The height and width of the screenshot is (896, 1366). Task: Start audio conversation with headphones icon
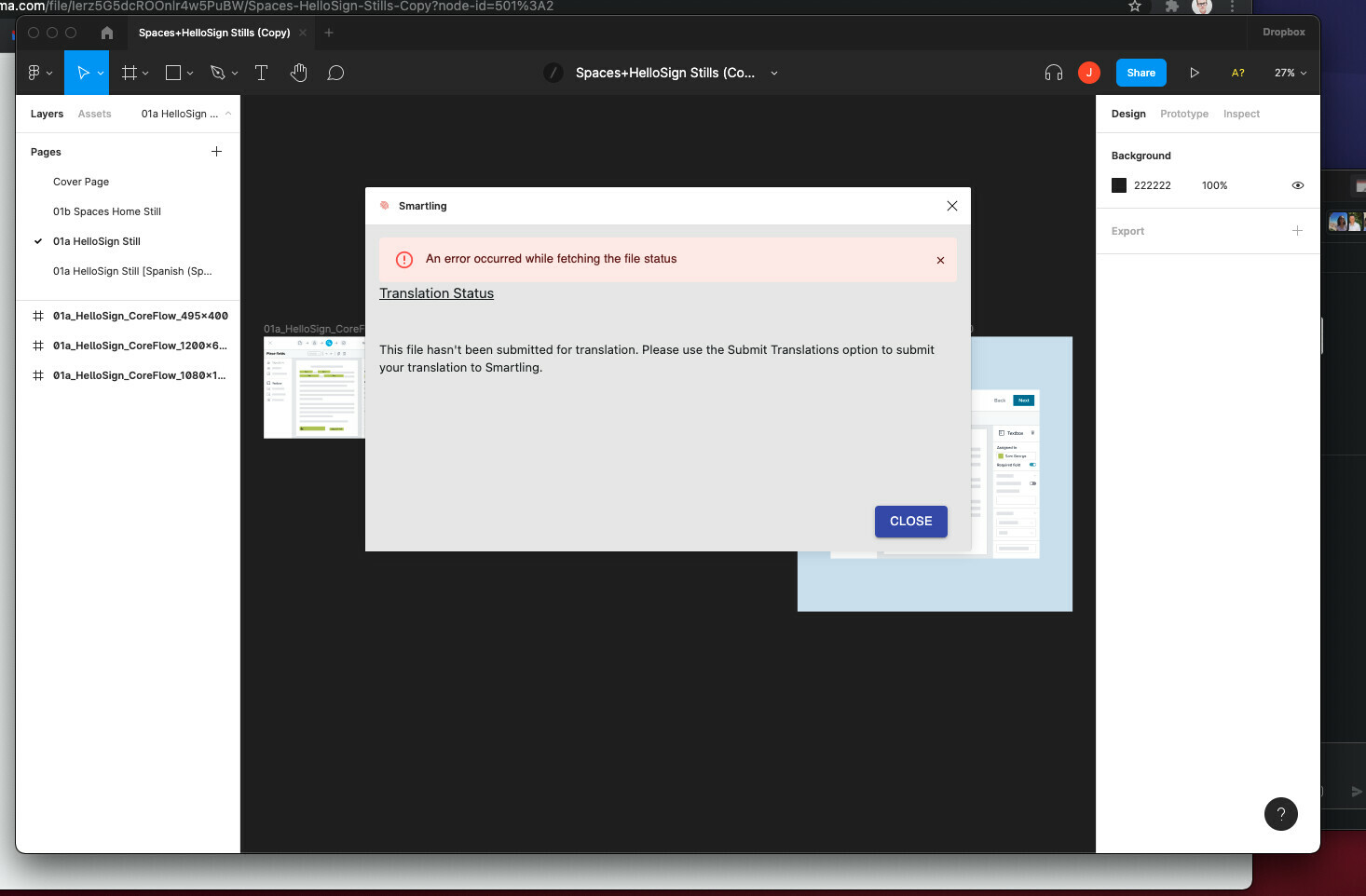click(1054, 73)
